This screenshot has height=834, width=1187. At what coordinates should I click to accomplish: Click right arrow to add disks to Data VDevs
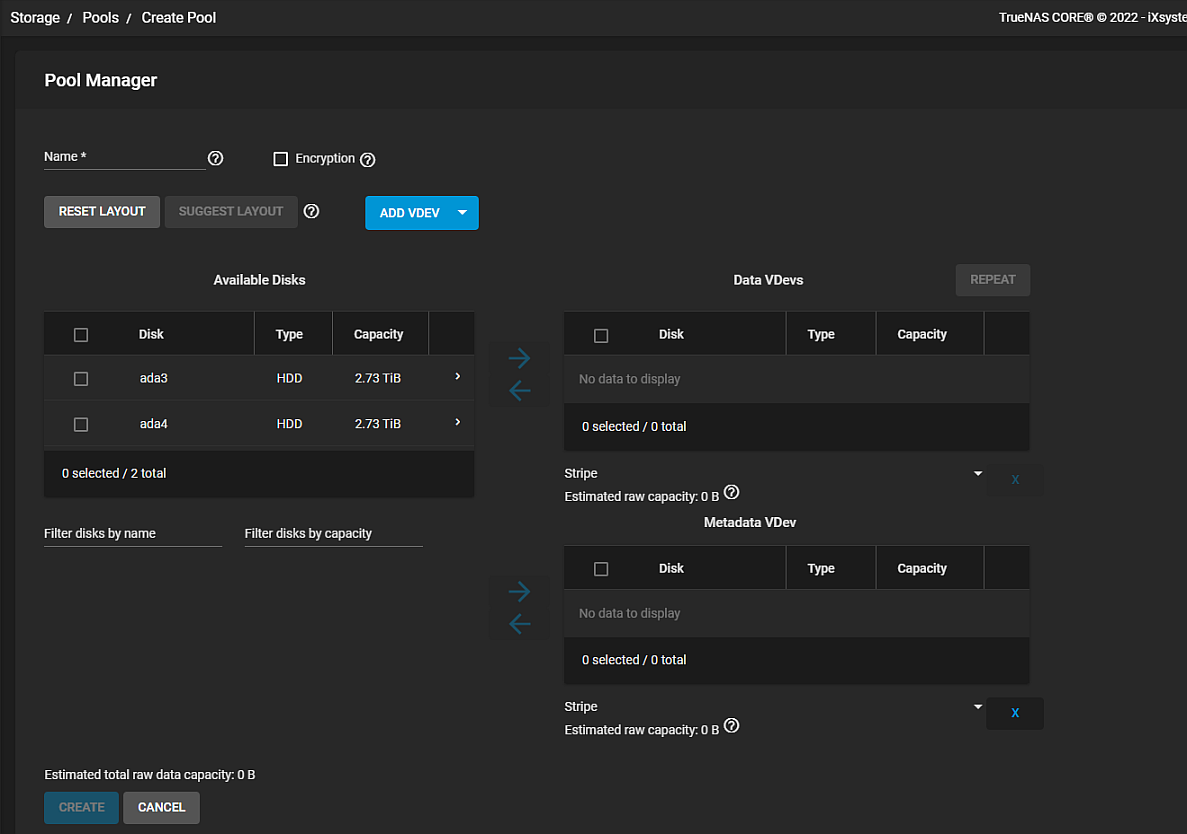(x=519, y=358)
